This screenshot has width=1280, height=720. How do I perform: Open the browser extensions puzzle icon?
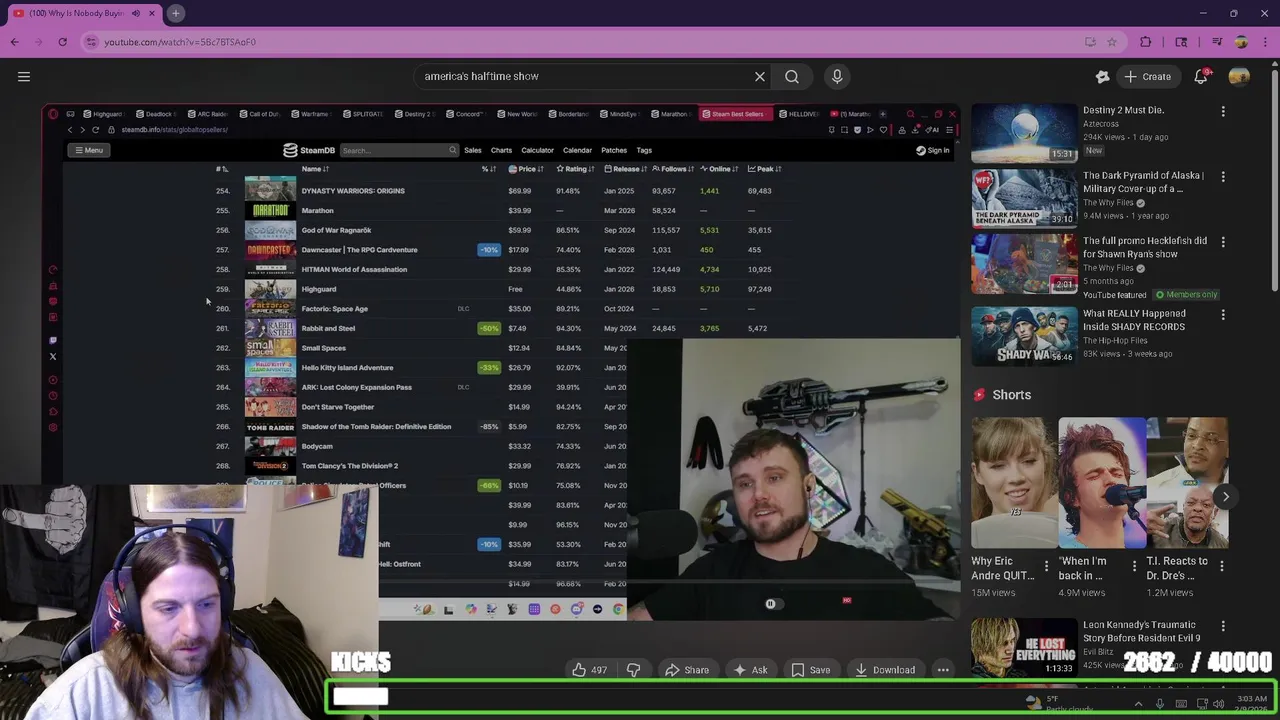1146,42
